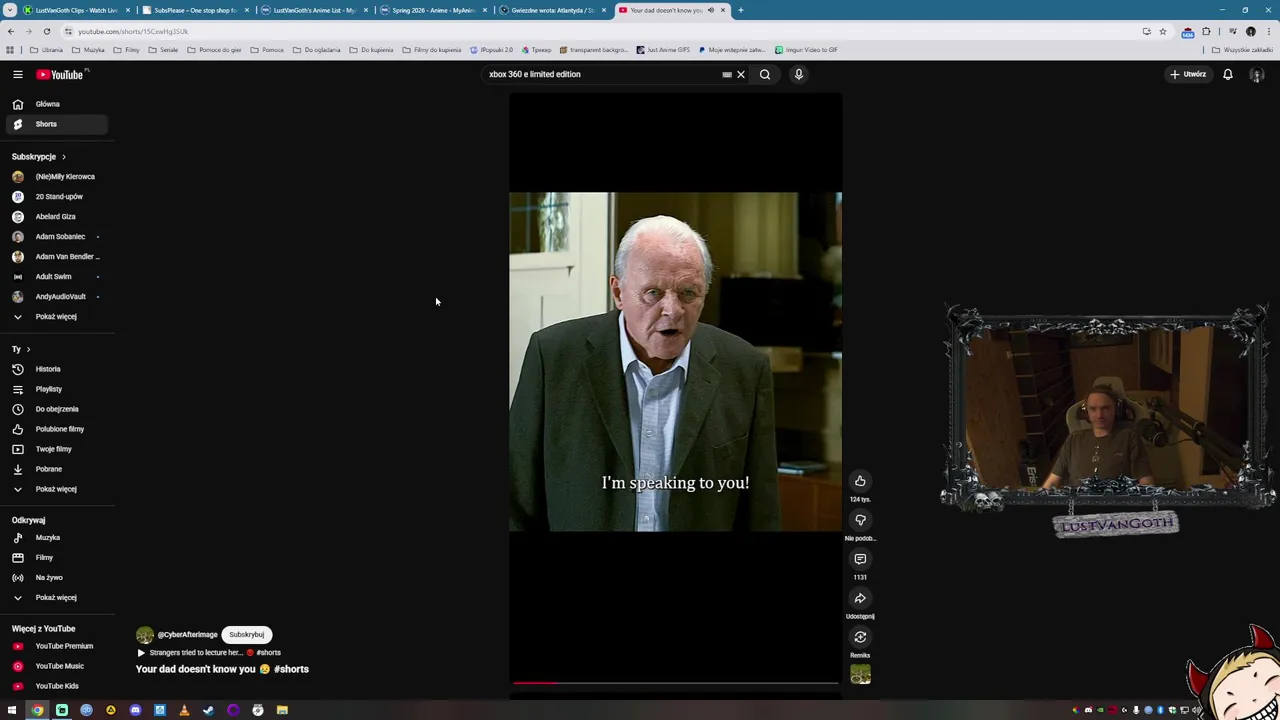This screenshot has width=1280, height=720.
Task: Open 20 Stand-upów subscription
Action: 57,196
